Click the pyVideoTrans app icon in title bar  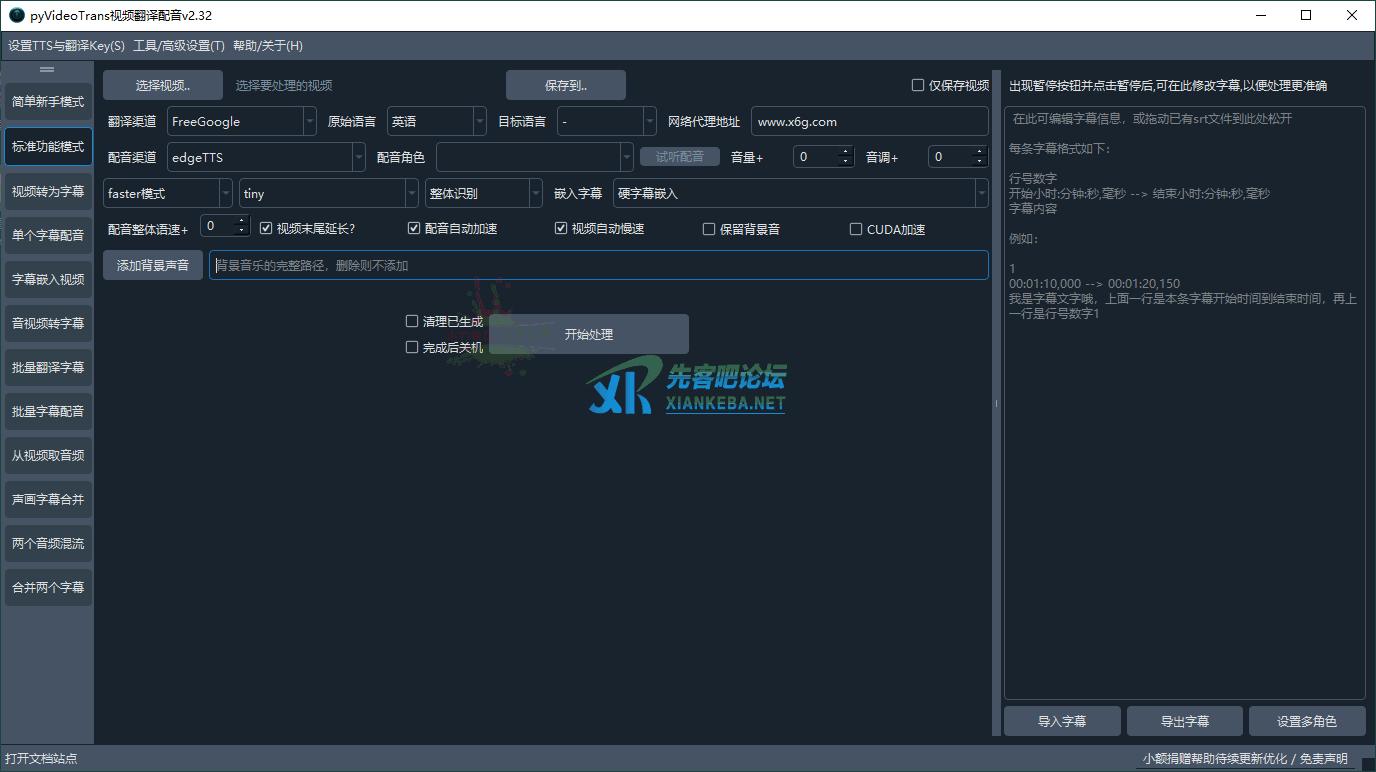point(16,15)
